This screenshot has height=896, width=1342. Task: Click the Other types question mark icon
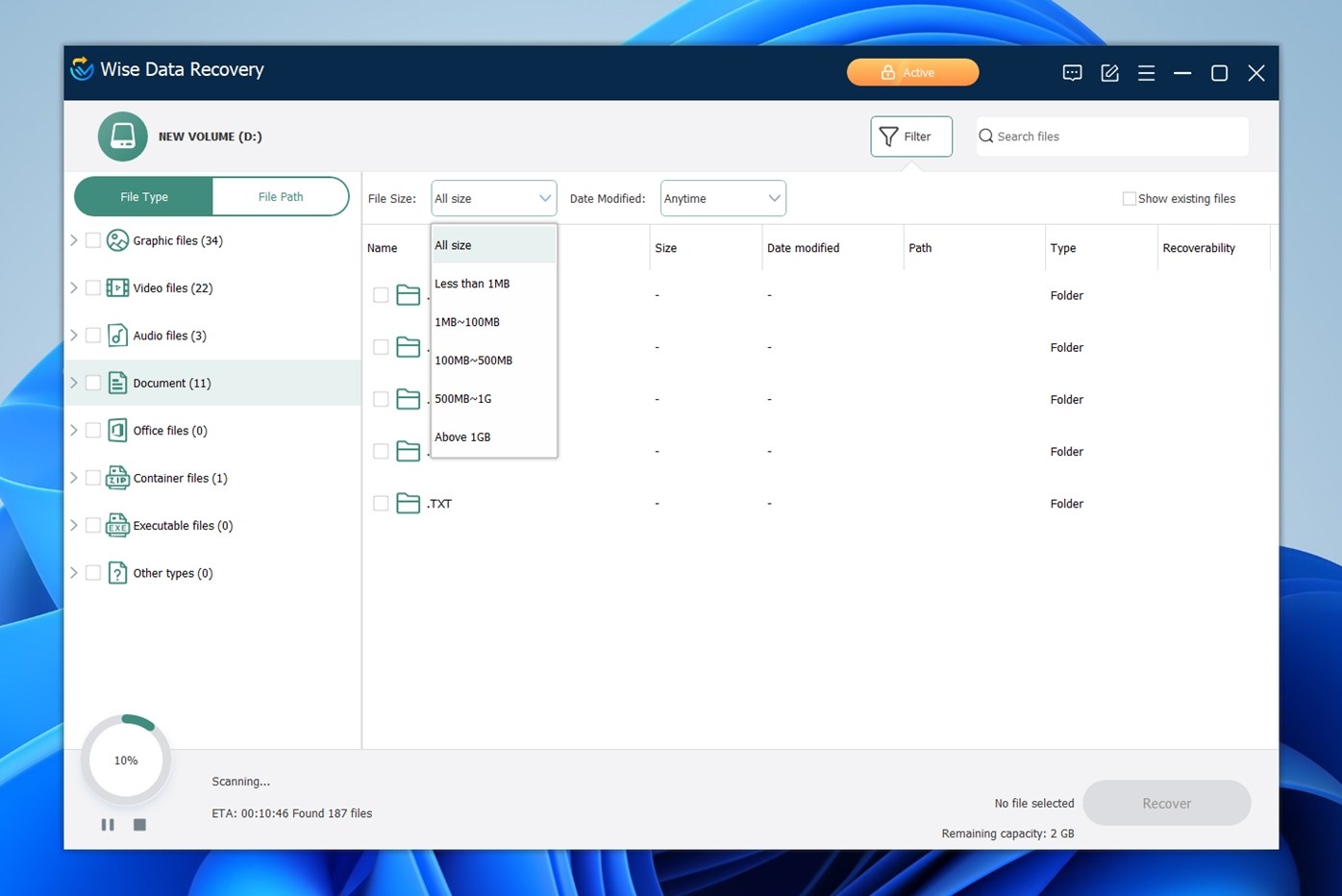(x=117, y=573)
